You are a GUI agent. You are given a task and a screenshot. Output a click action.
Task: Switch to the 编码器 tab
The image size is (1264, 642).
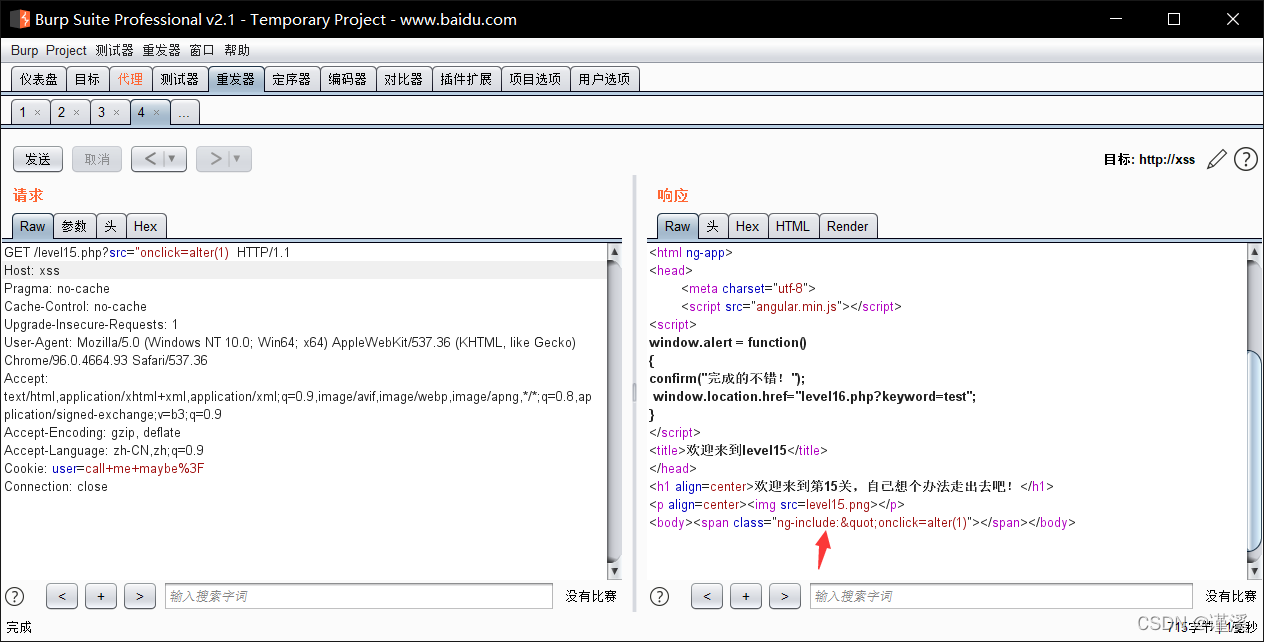[x=348, y=79]
